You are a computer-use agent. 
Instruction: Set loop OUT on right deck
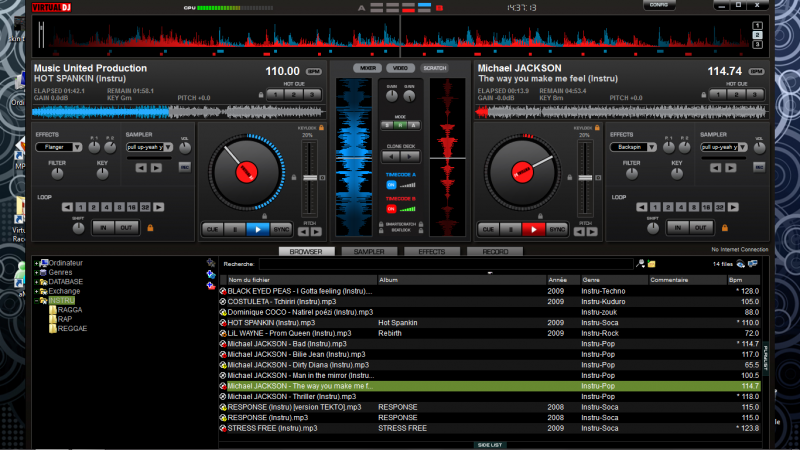point(701,228)
